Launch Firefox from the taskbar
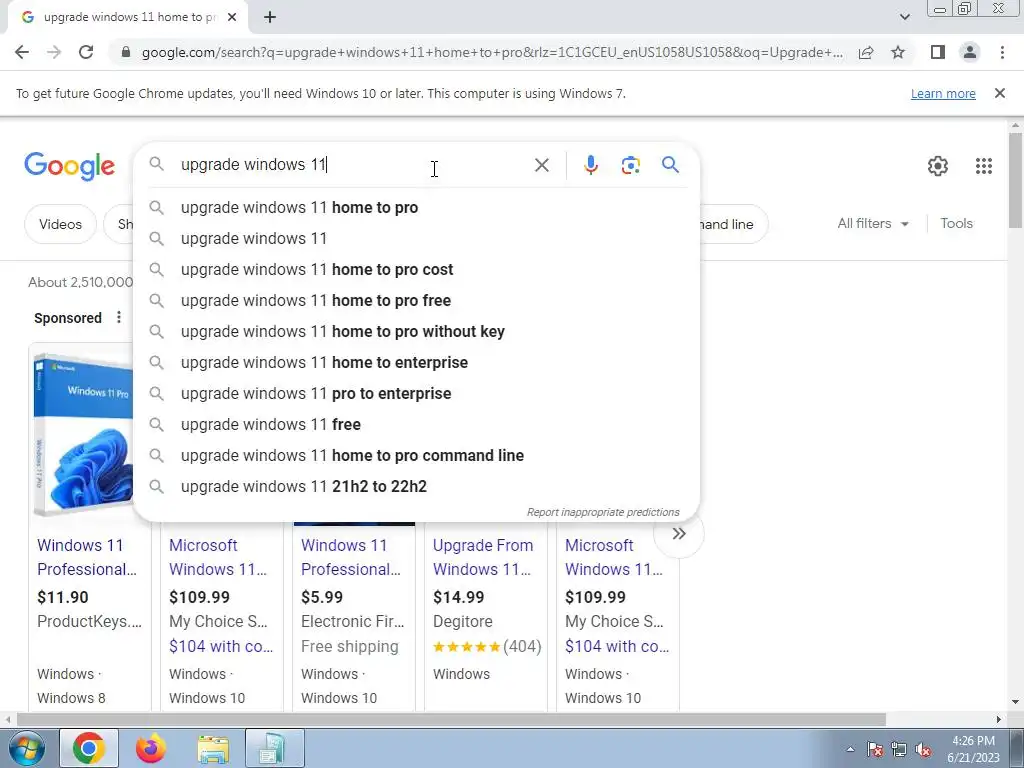 (x=150, y=748)
